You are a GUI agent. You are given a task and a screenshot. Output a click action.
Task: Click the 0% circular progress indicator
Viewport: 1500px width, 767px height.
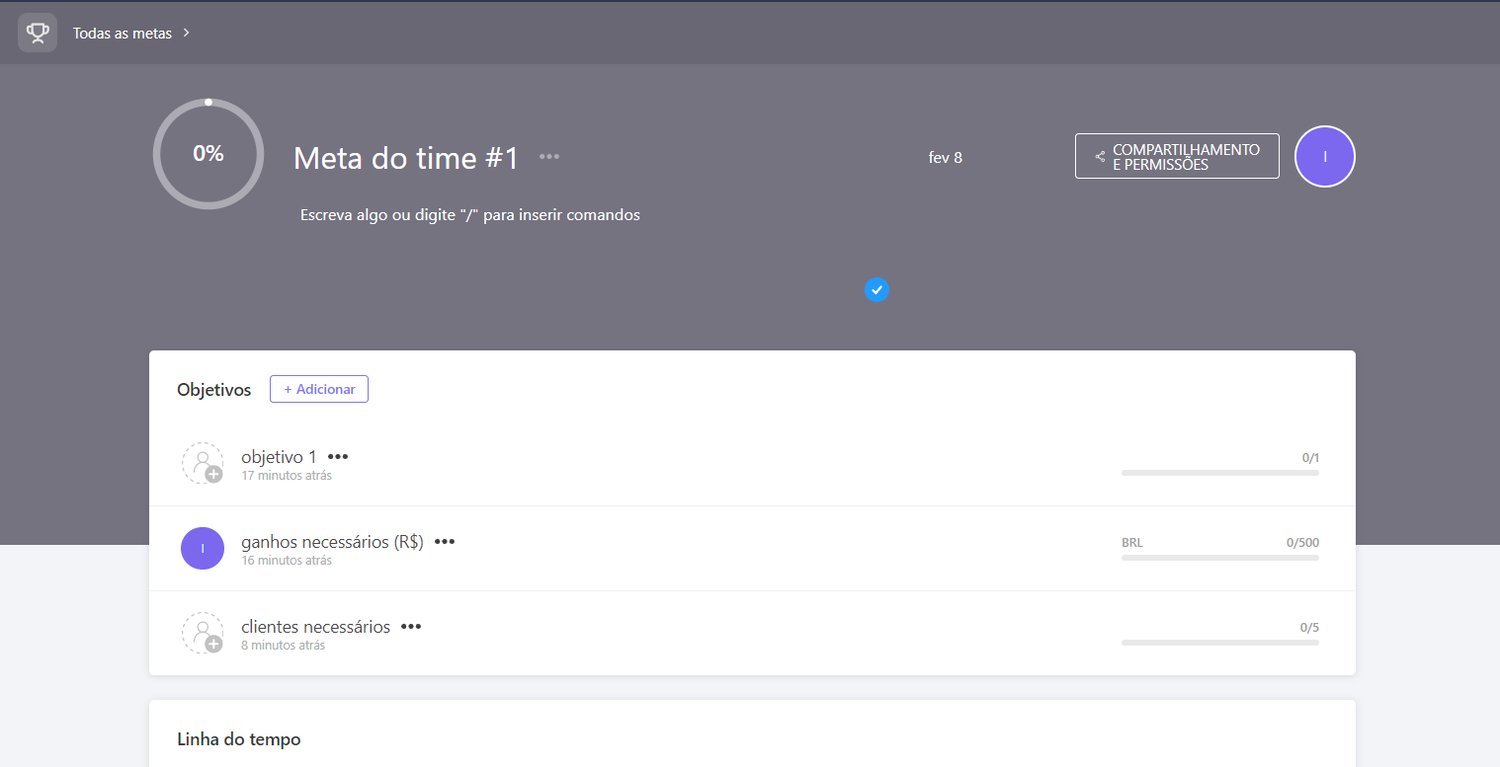tap(208, 154)
